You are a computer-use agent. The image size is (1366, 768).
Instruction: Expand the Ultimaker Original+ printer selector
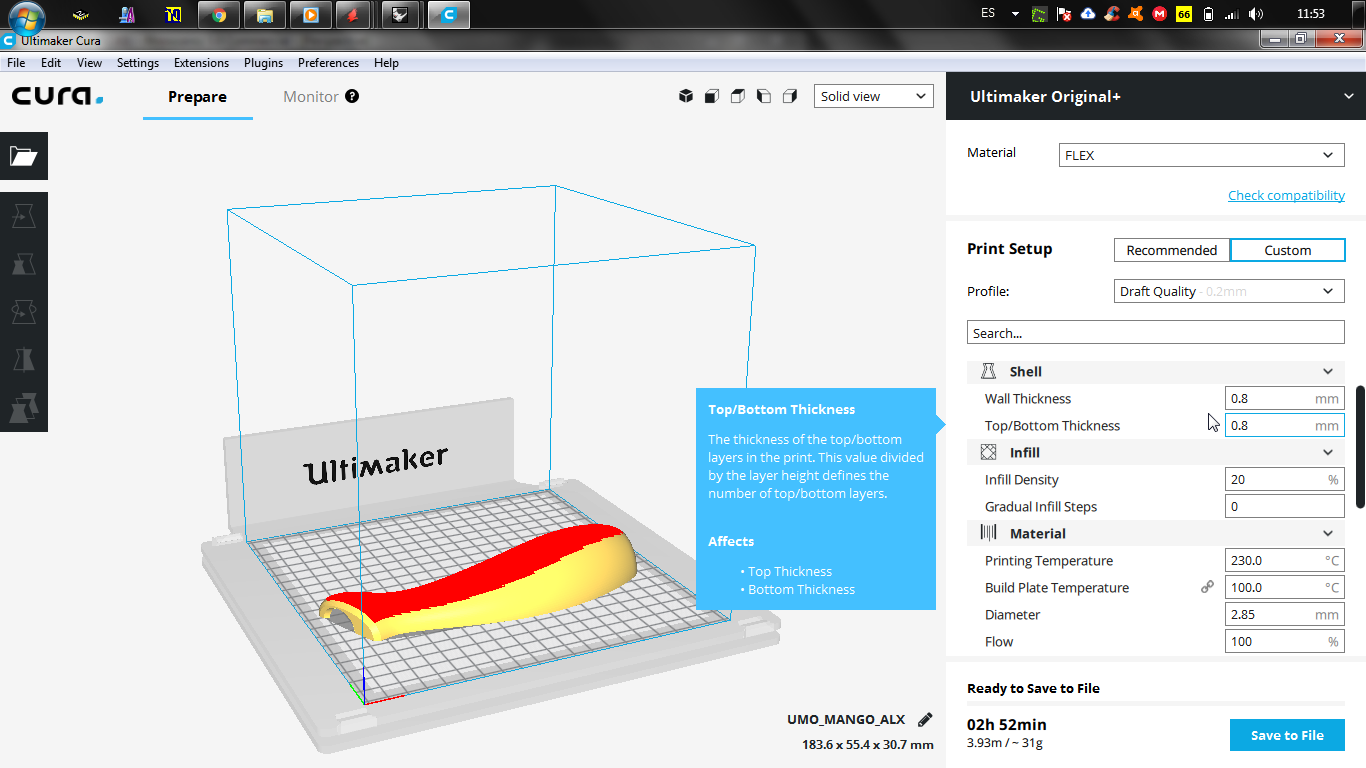tap(1156, 96)
